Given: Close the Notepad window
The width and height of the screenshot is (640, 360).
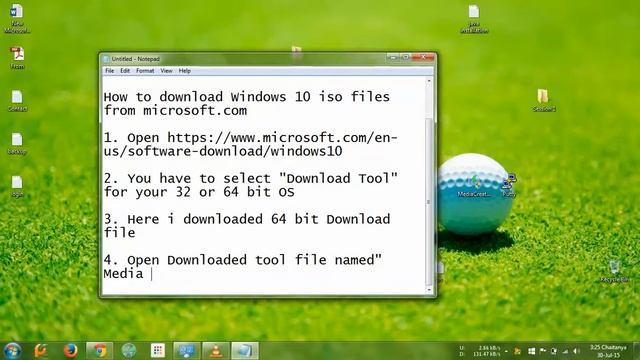Looking at the screenshot, I should tap(423, 58).
